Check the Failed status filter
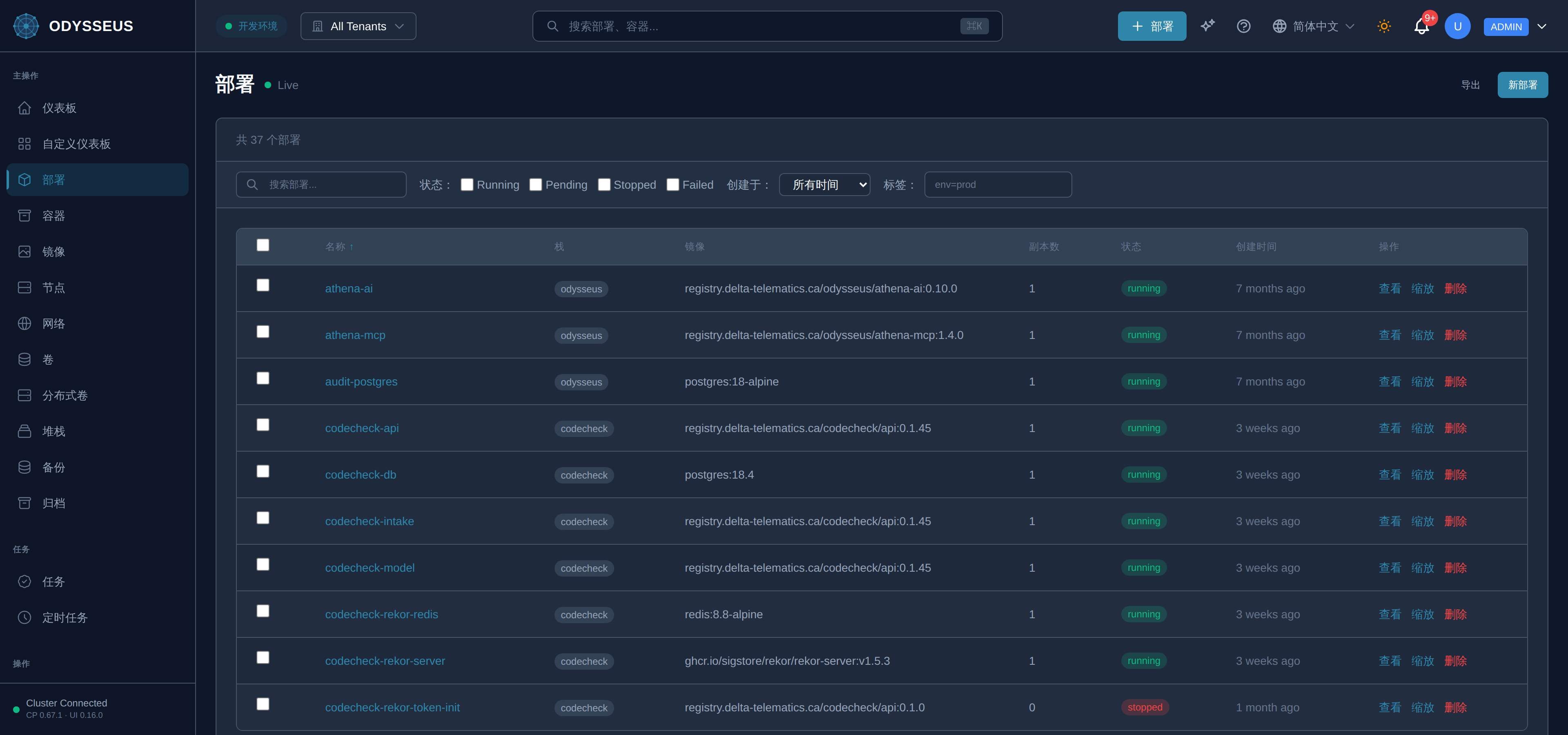Image resolution: width=1568 pixels, height=735 pixels. pos(673,184)
